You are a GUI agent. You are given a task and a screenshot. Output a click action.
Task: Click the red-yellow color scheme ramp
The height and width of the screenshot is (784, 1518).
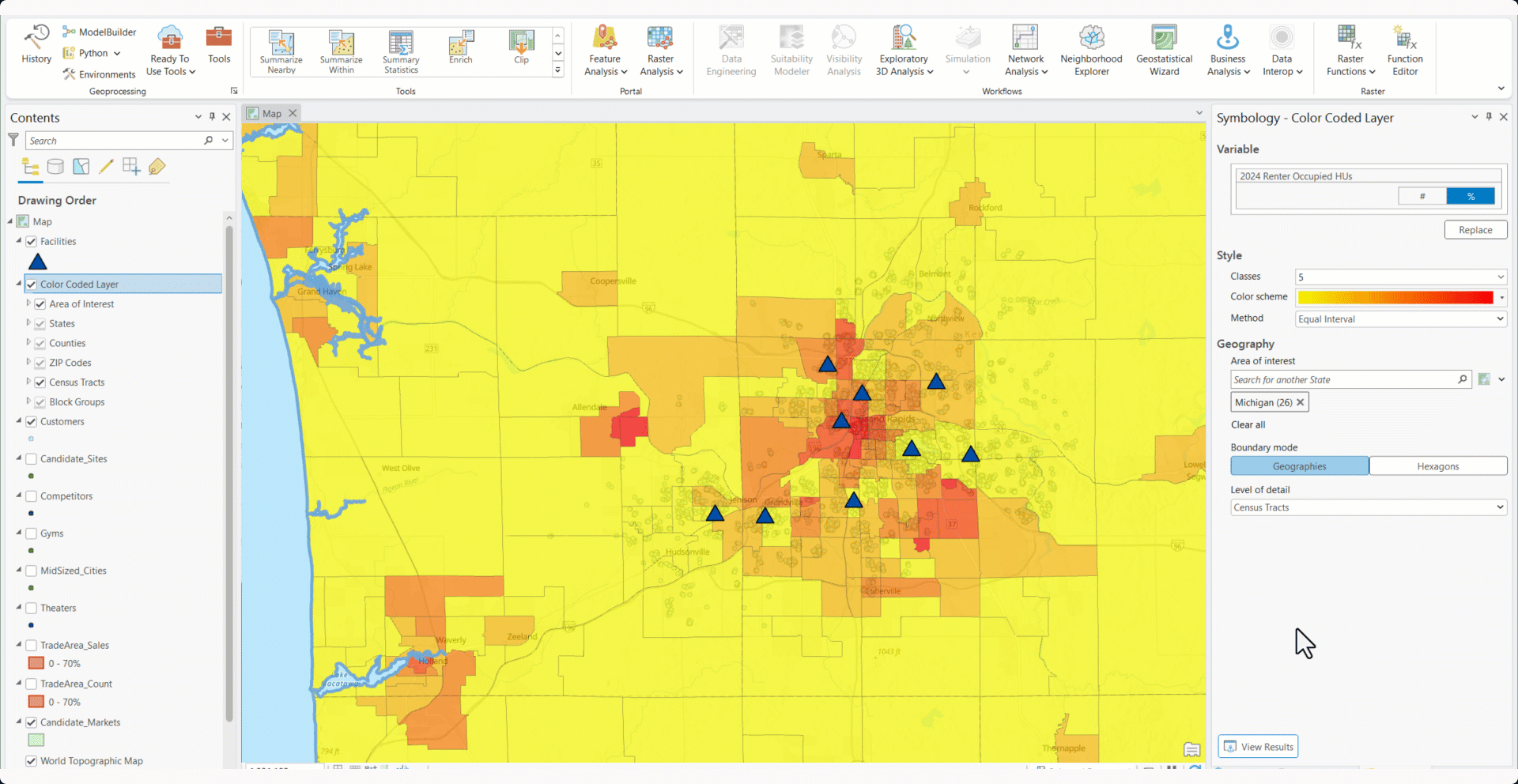point(1395,297)
